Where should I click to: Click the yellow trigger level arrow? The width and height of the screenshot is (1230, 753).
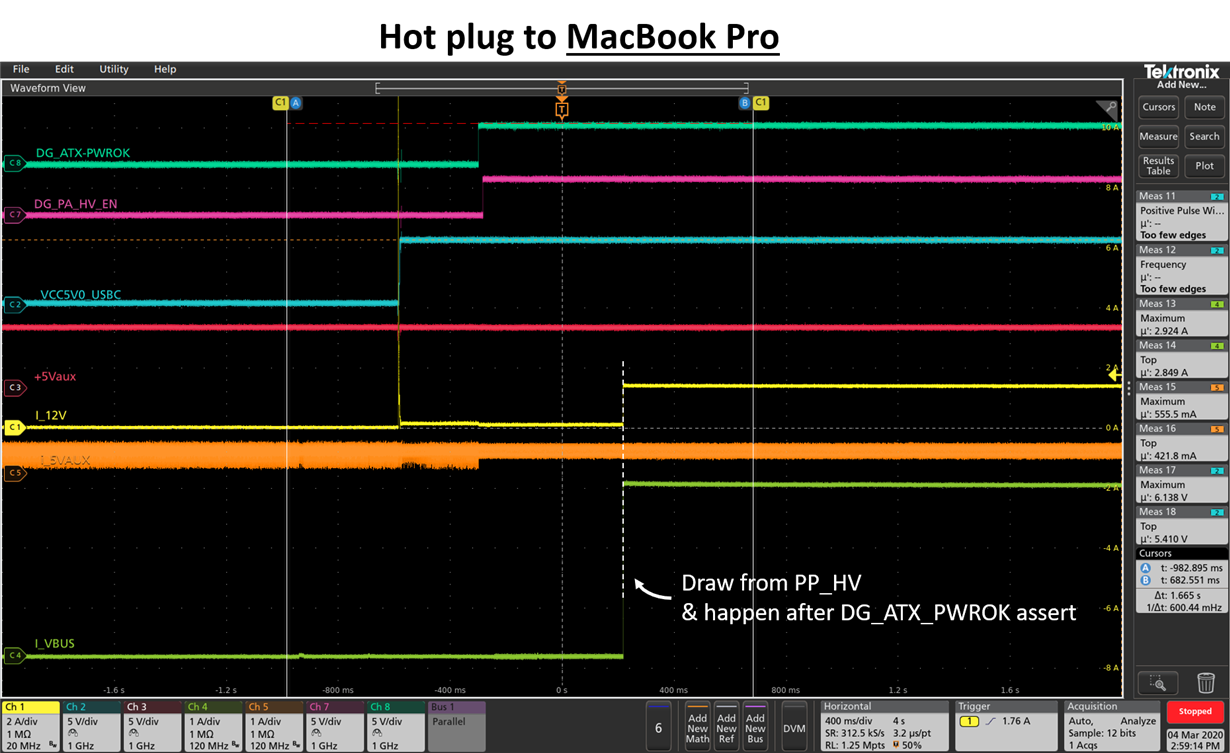tap(1114, 374)
